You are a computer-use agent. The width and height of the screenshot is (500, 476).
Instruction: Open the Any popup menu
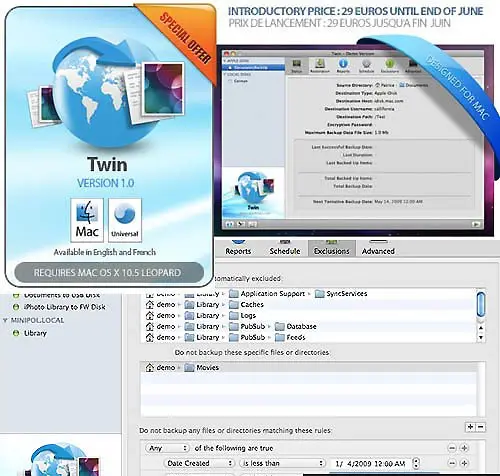click(167, 448)
